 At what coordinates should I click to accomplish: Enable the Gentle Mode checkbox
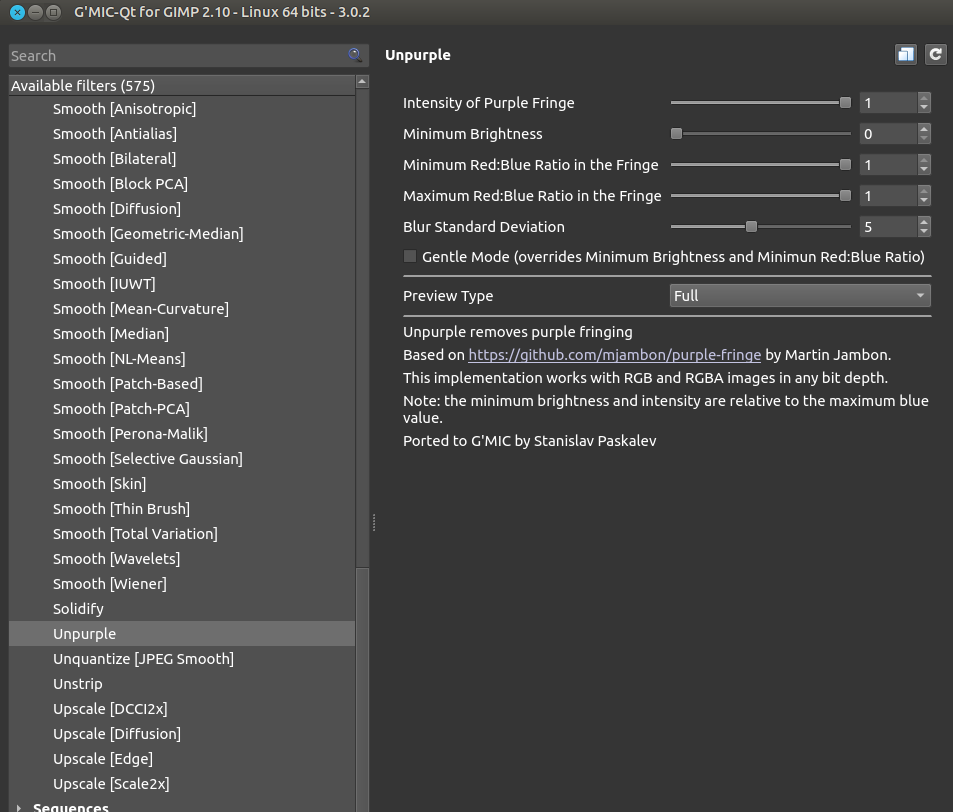click(x=410, y=256)
